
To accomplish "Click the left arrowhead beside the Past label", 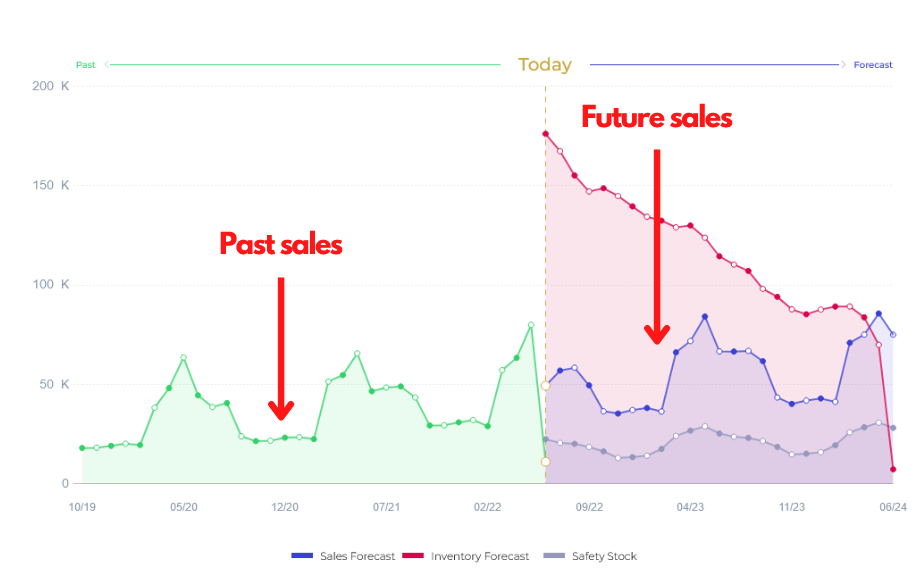I will pyautogui.click(x=107, y=65).
